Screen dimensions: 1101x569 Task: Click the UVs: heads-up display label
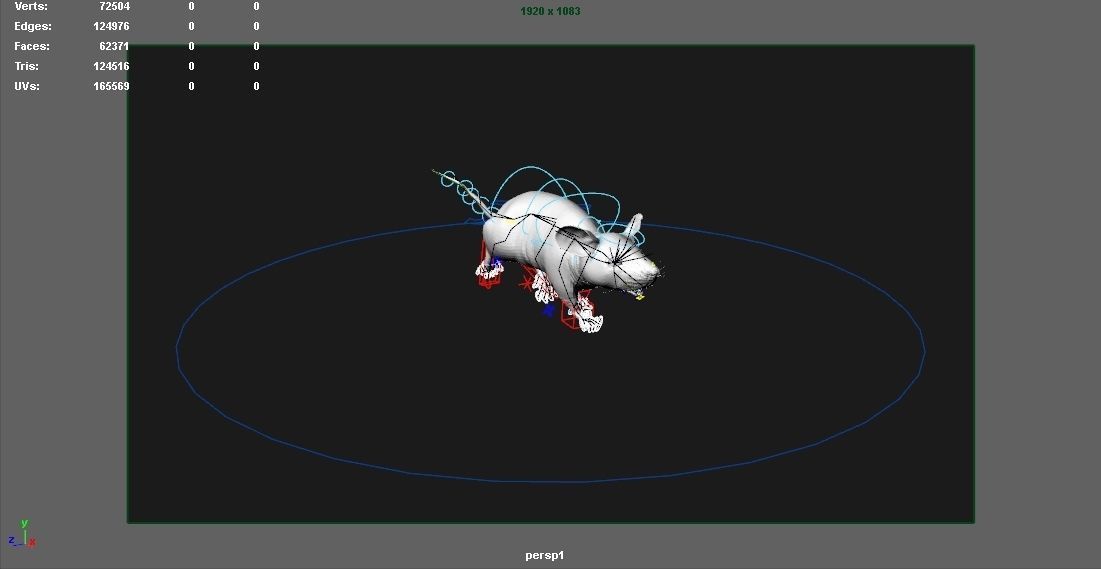(27, 86)
